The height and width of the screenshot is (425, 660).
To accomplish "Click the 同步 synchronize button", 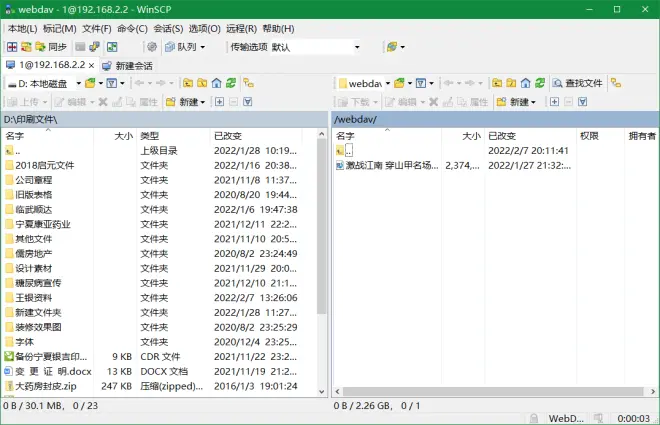I will pos(51,47).
